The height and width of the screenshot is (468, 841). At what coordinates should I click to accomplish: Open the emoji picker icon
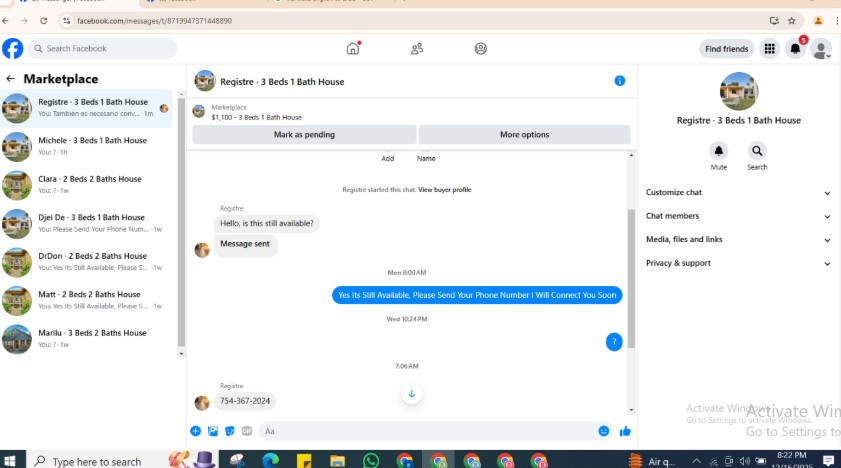coord(603,431)
